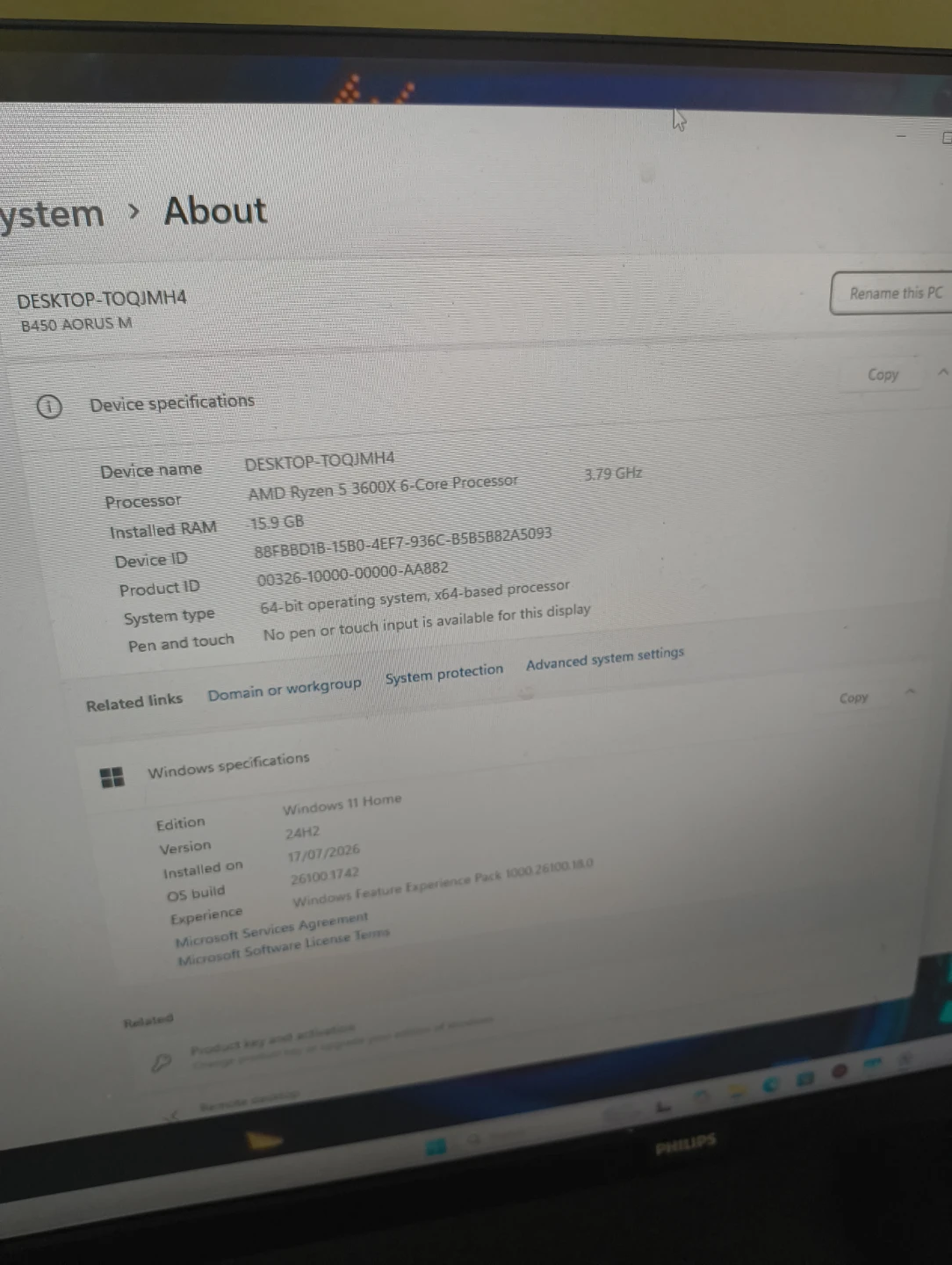Open the System protection link

(x=444, y=674)
